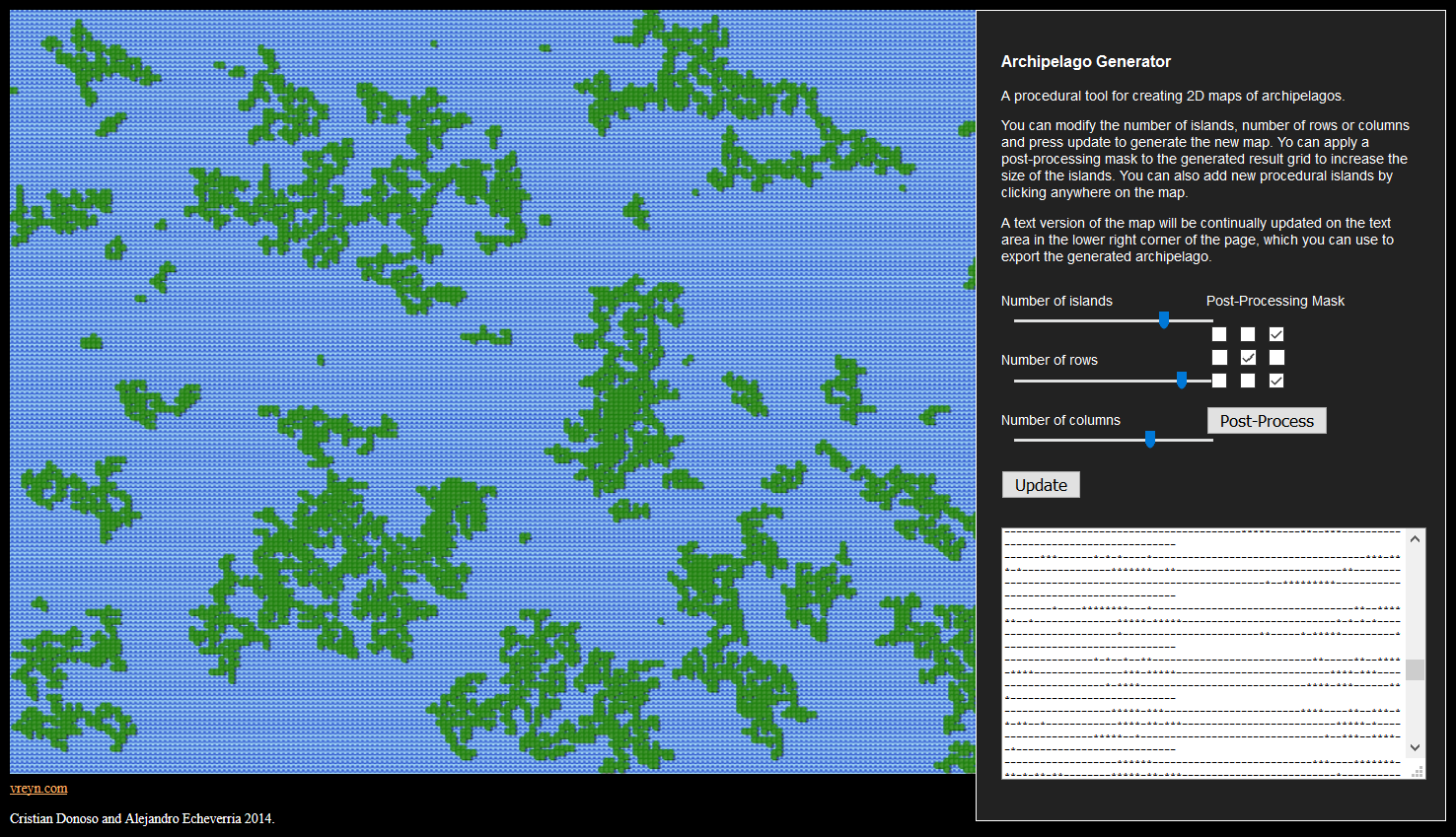Toggle the middle-left Post-Processing Mask checkbox
This screenshot has height=837, width=1456.
[1219, 357]
